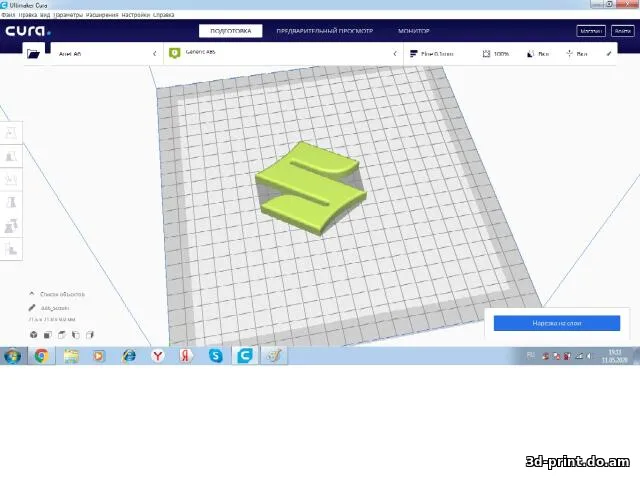Switch to the Предварительный просмотр tab
The height and width of the screenshot is (480, 640).
[324, 31]
